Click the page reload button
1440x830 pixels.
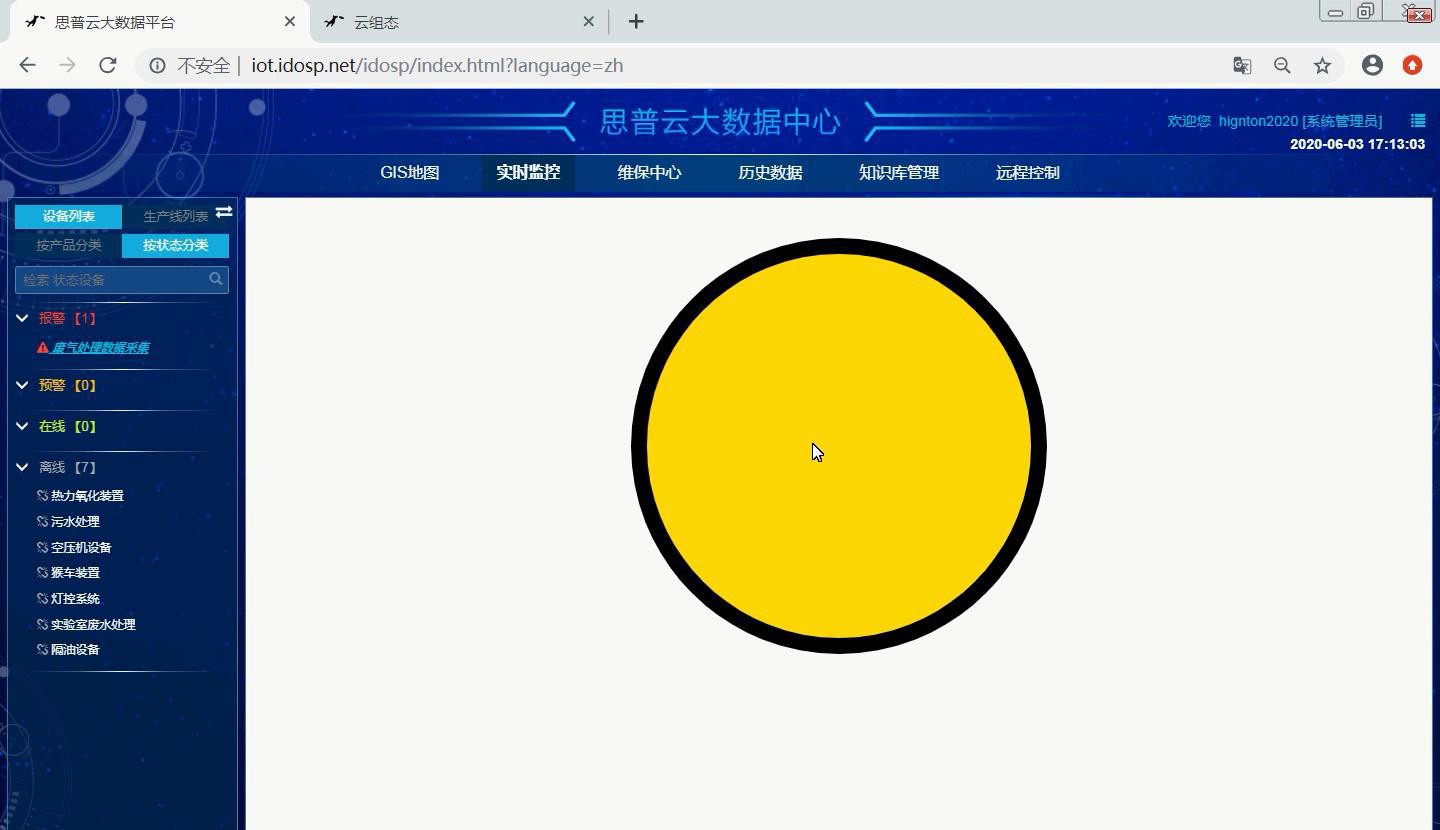click(x=107, y=65)
